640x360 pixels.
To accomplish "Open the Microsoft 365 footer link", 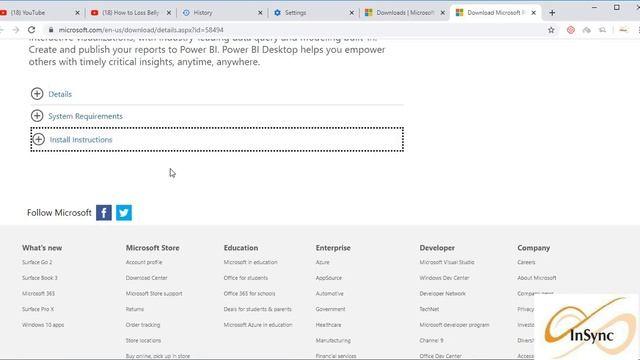I will click(x=38, y=293).
